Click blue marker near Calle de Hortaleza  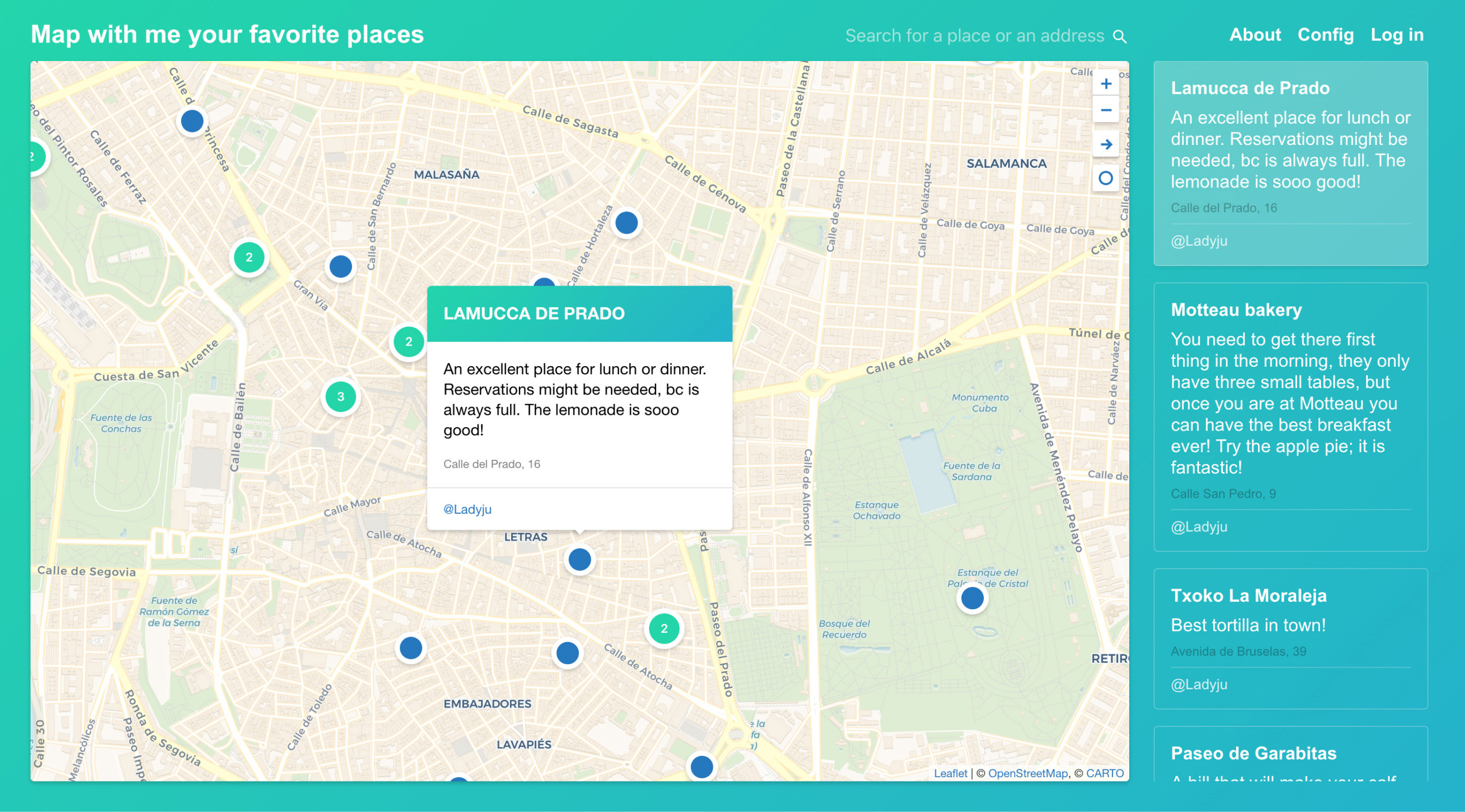tap(626, 223)
